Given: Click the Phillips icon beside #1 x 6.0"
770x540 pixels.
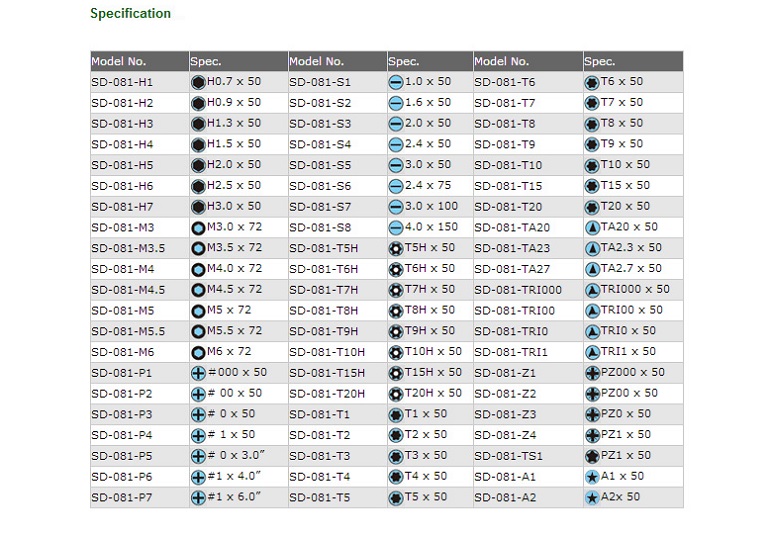Looking at the screenshot, I should [198, 498].
